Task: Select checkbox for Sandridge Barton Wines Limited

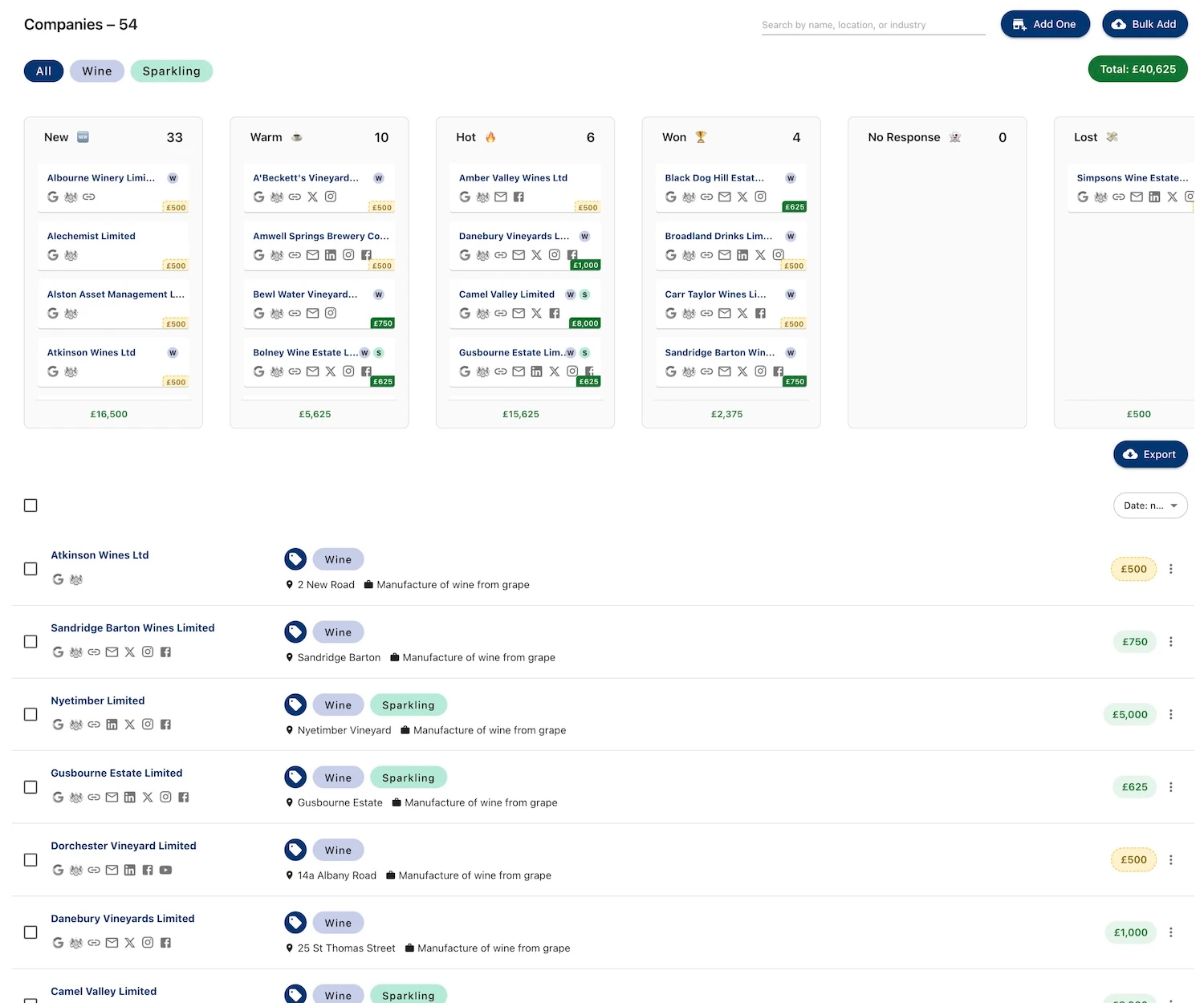Action: tap(31, 642)
